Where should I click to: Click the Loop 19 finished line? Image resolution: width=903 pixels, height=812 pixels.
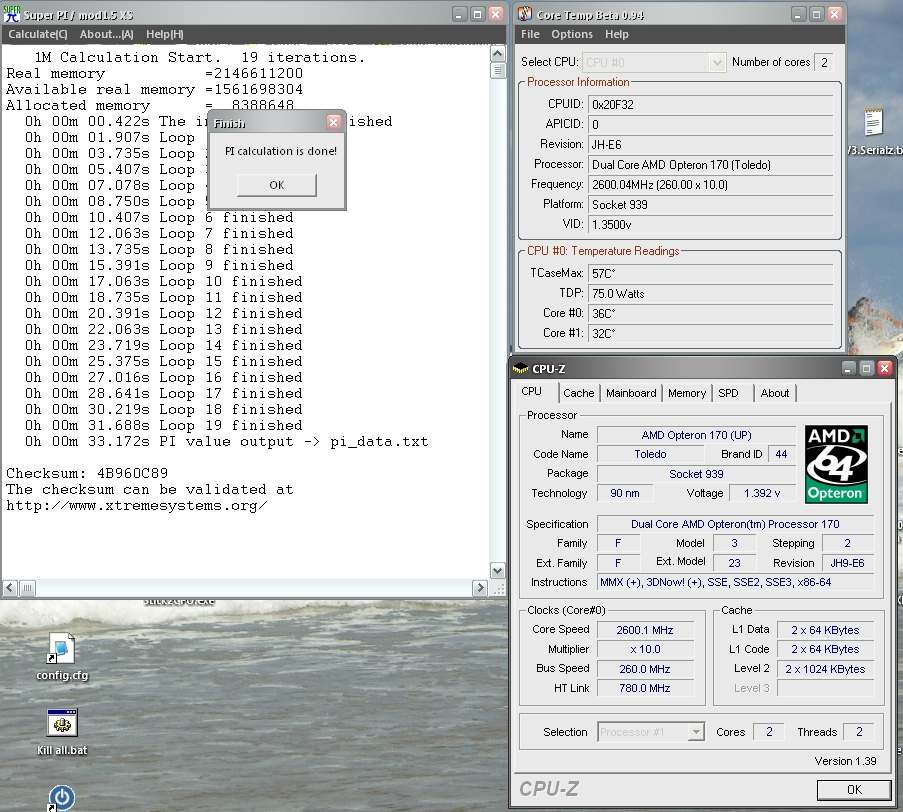coord(164,426)
